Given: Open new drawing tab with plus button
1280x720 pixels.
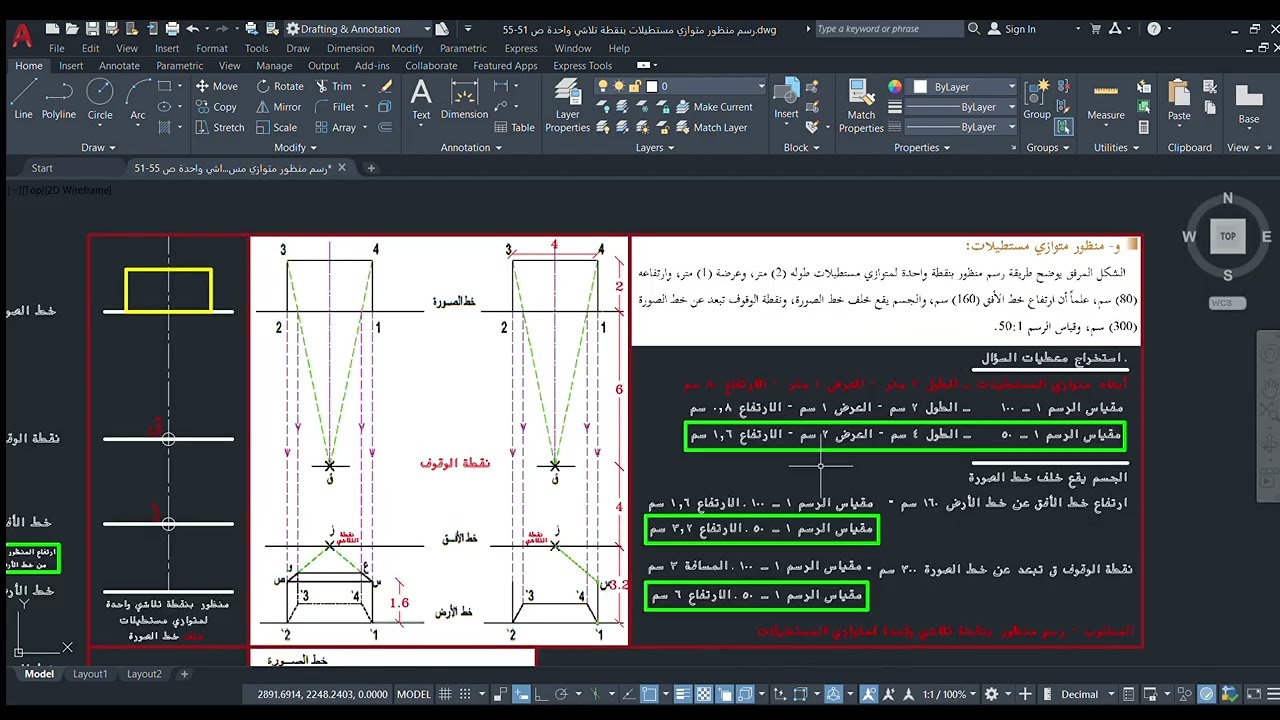Looking at the screenshot, I should click(x=371, y=168).
